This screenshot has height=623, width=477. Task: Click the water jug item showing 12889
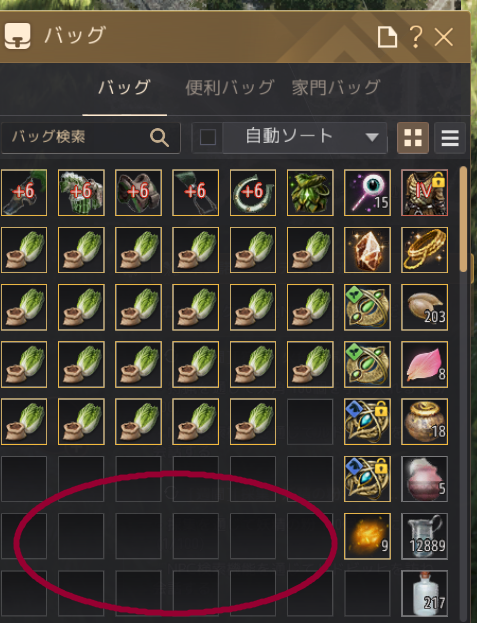click(425, 536)
